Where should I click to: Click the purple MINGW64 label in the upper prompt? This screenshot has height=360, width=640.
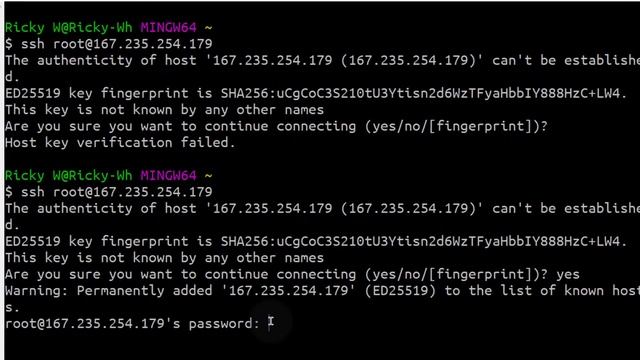169,27
